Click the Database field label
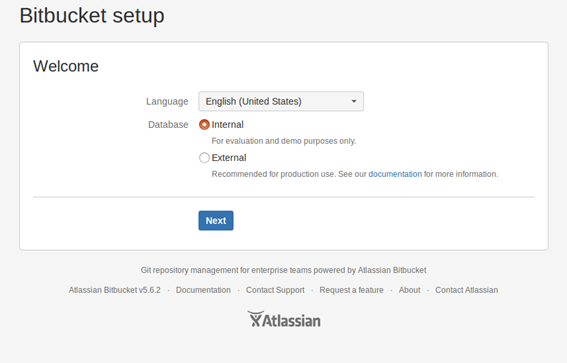 168,125
